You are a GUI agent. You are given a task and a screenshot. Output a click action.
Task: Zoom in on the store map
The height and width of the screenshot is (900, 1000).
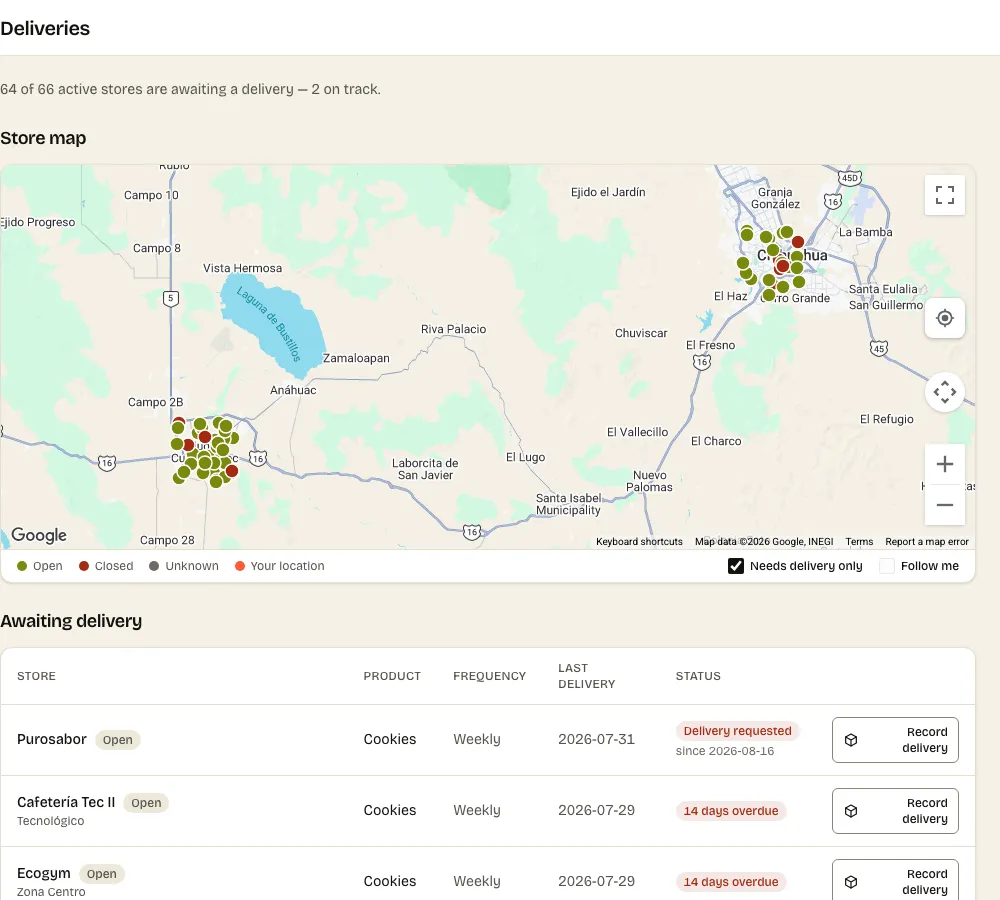pyautogui.click(x=945, y=464)
